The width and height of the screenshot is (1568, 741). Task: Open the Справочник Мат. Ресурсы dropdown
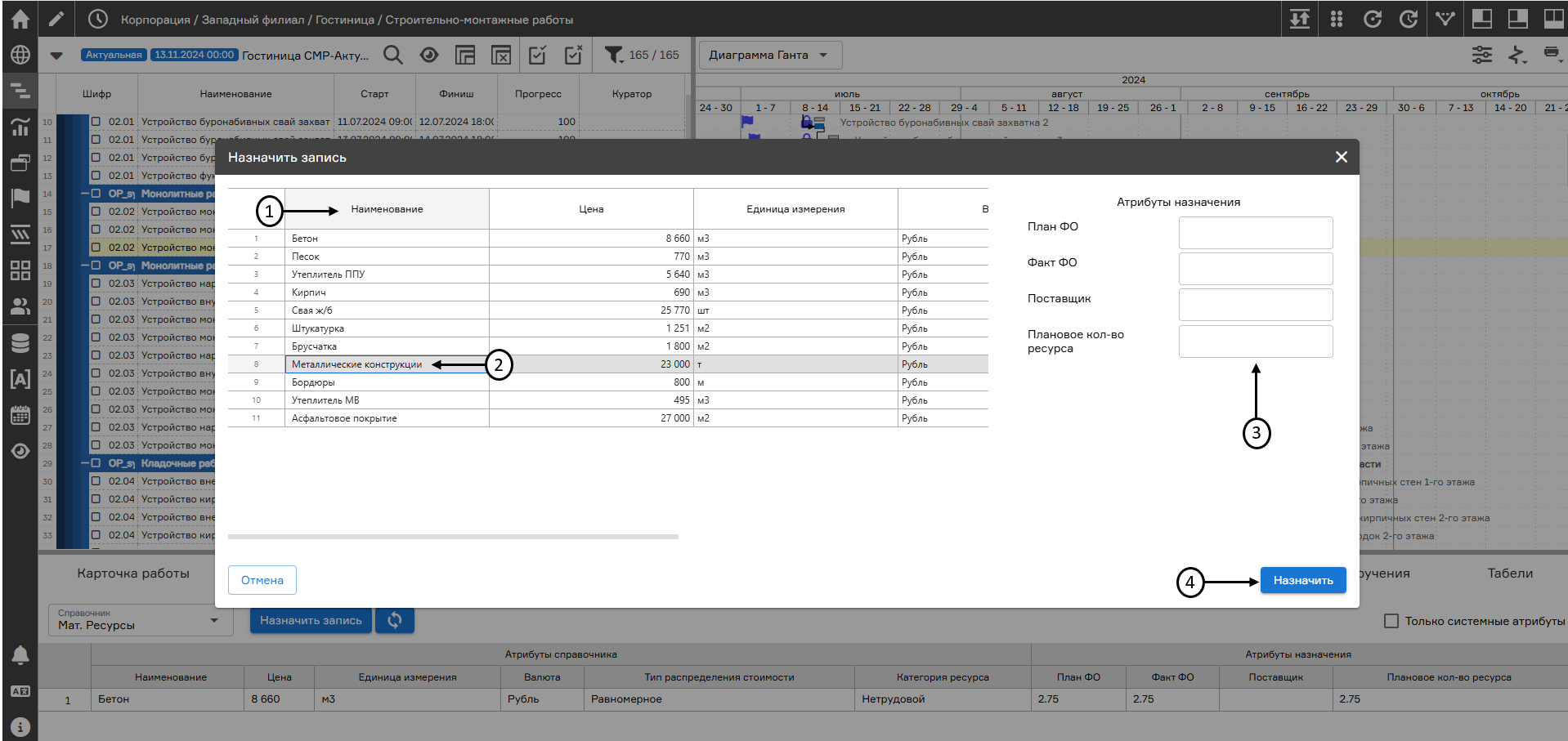(x=140, y=619)
